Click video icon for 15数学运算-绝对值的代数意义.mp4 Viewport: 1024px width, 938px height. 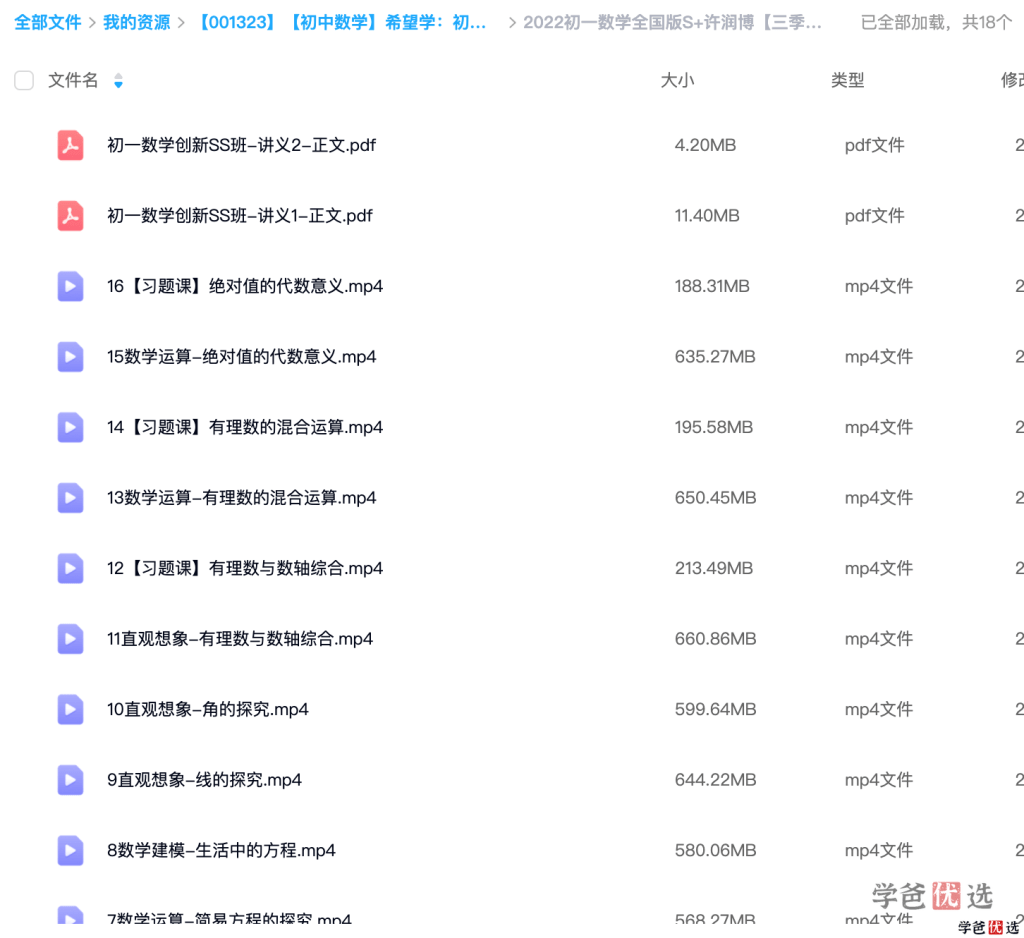[71, 357]
